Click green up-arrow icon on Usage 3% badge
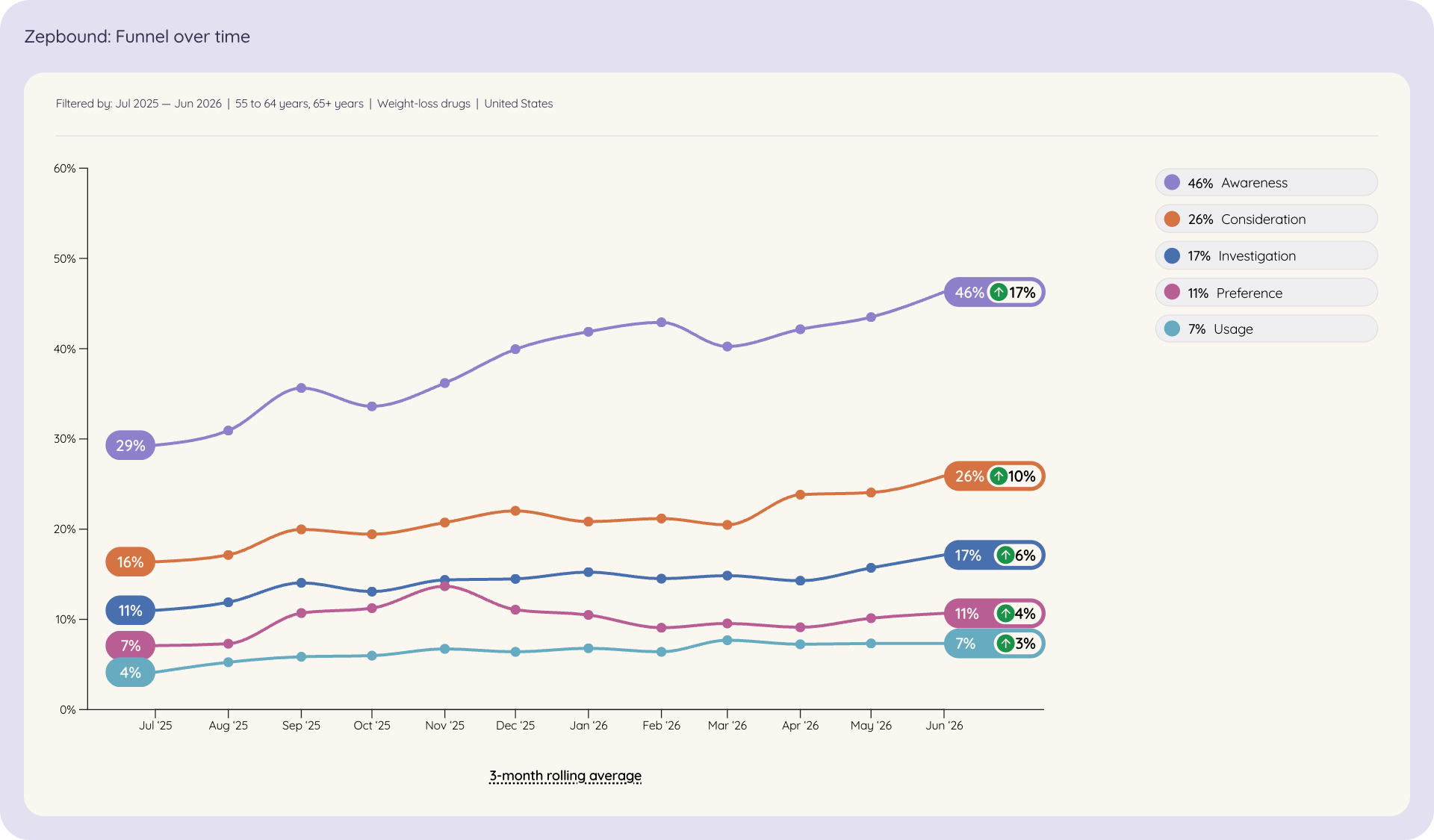This screenshot has height=840, width=1434. tap(1005, 644)
